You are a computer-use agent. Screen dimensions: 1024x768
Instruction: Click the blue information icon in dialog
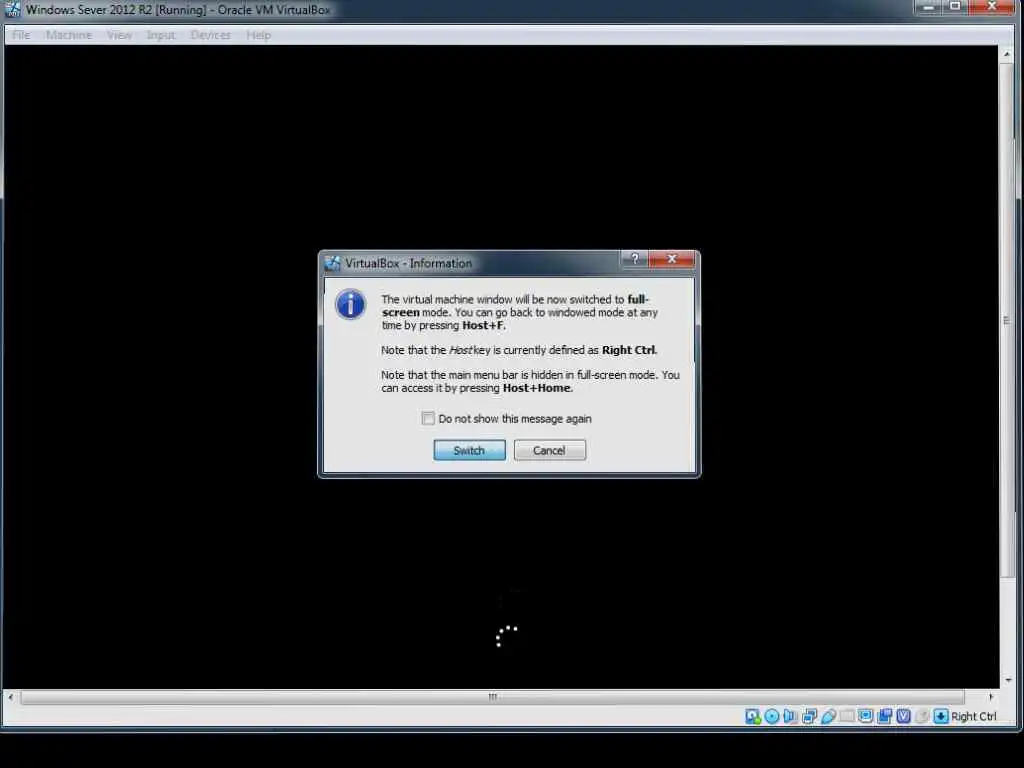351,304
